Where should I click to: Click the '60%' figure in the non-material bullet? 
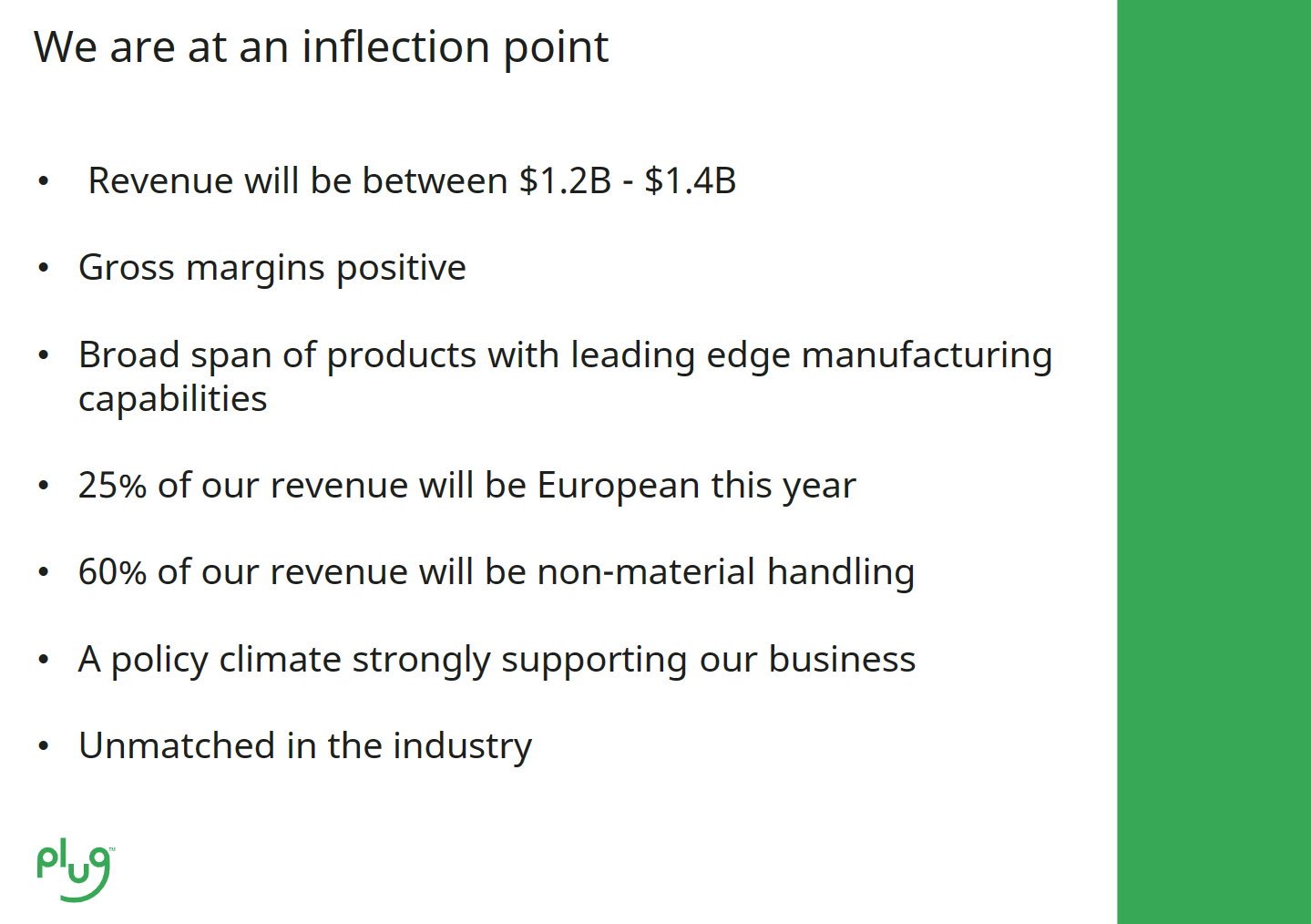[112, 572]
